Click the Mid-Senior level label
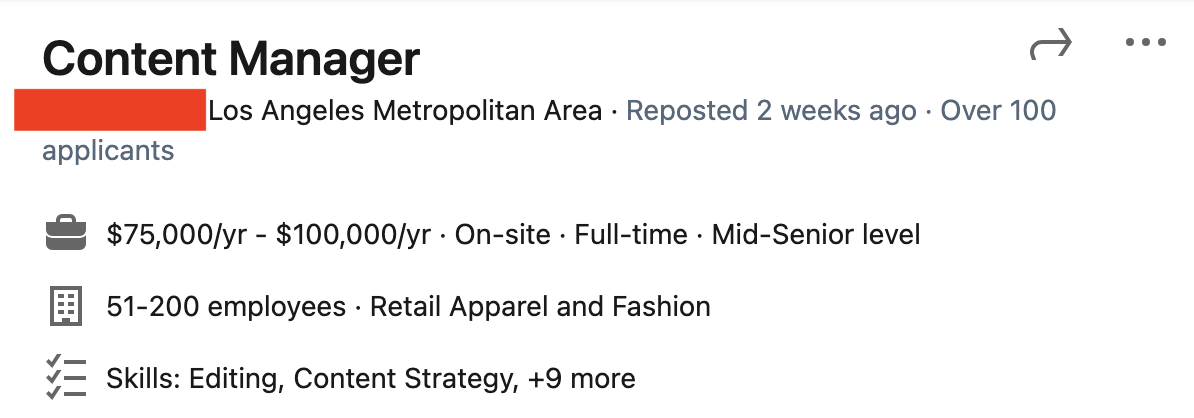Screen dimensions: 1194x418 point(816,236)
